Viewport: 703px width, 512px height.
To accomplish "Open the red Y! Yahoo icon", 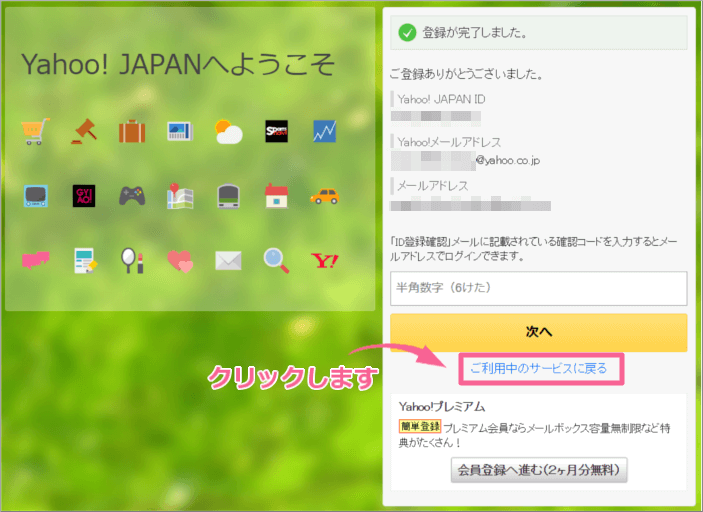I will [x=325, y=260].
